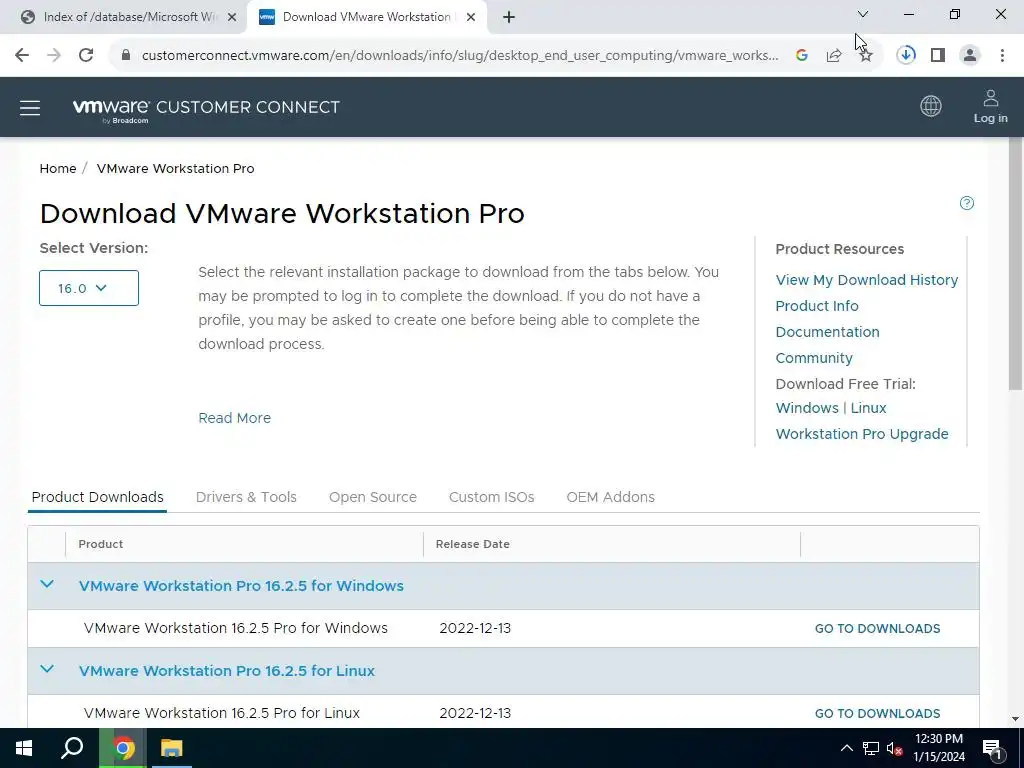Viewport: 1024px width, 768px height.
Task: Open the hamburger navigation menu
Action: point(30,108)
